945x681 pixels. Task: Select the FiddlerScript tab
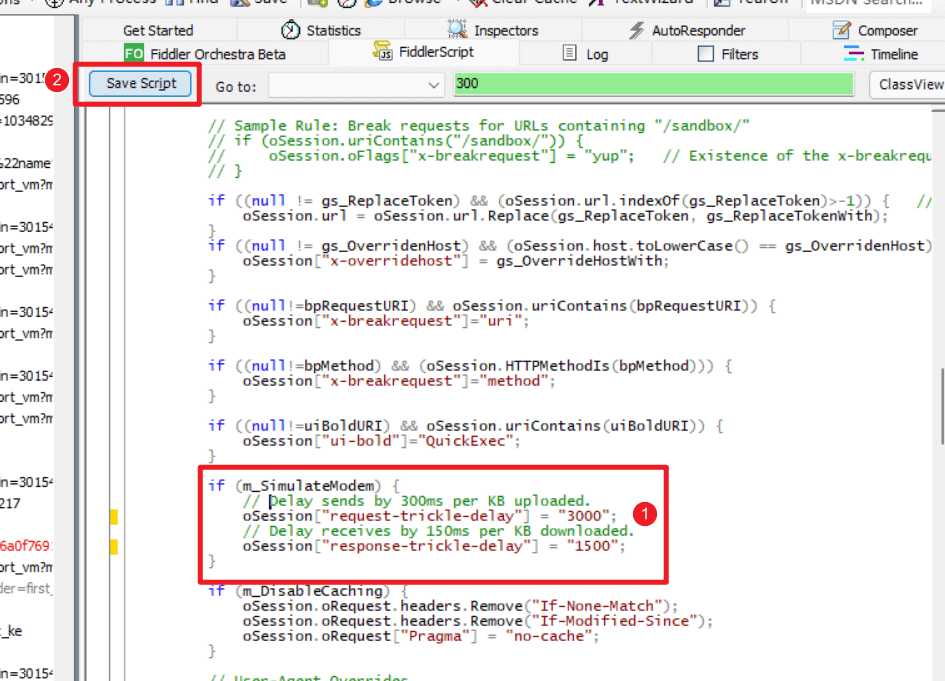424,52
